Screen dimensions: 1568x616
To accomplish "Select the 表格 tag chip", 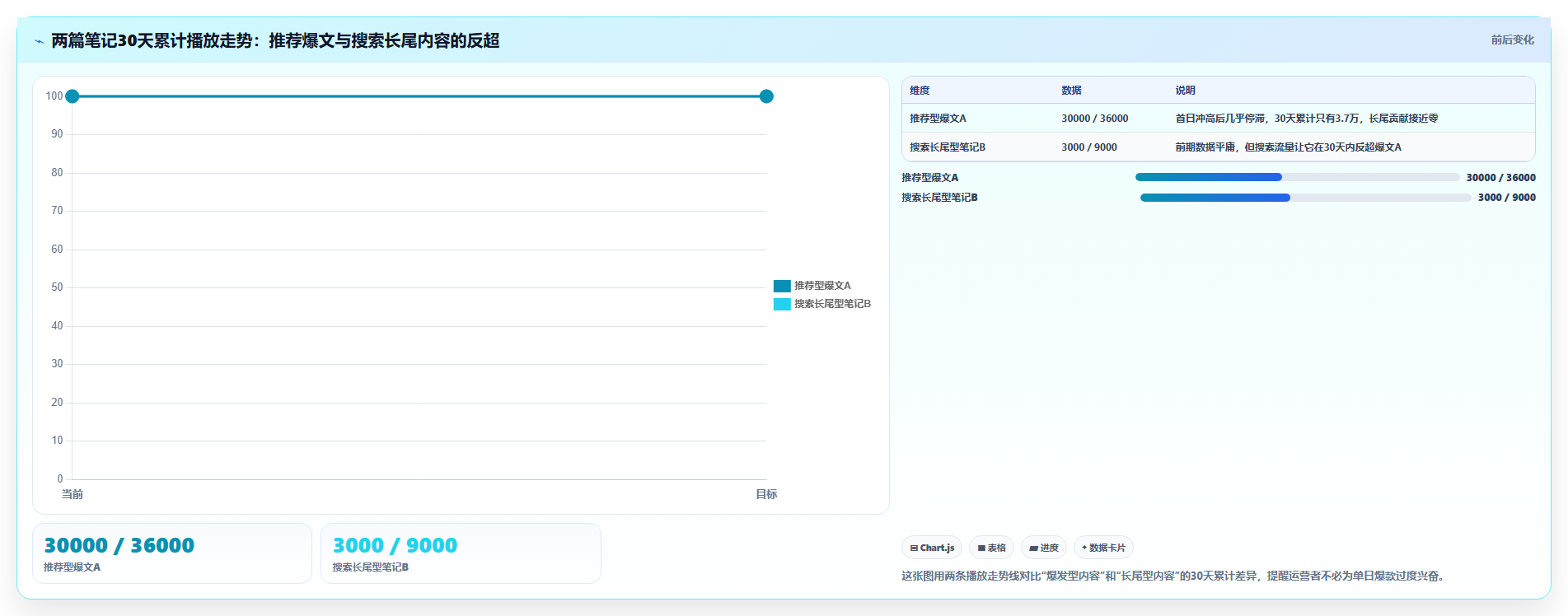I will 991,548.
